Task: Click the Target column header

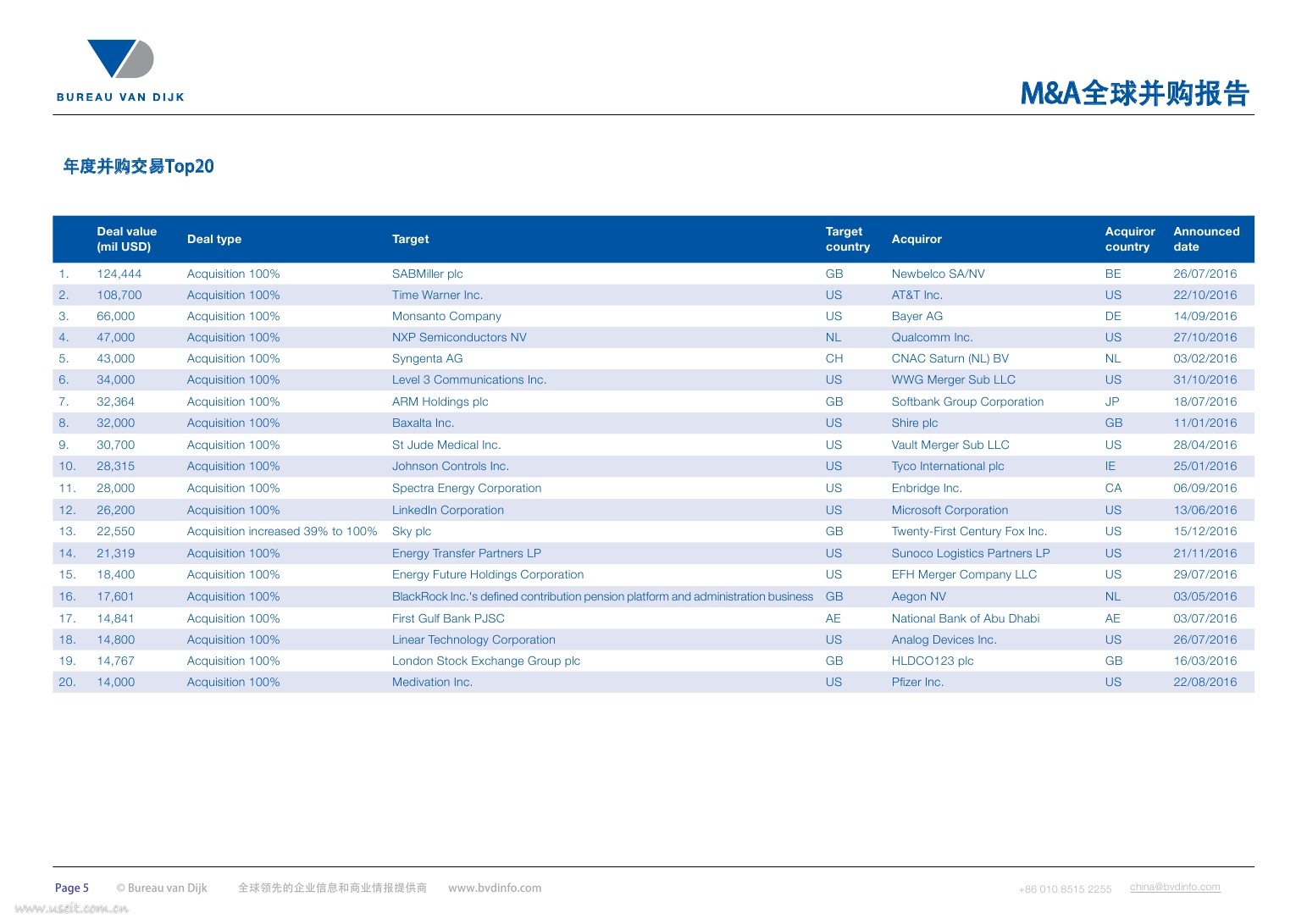Action: pos(410,239)
